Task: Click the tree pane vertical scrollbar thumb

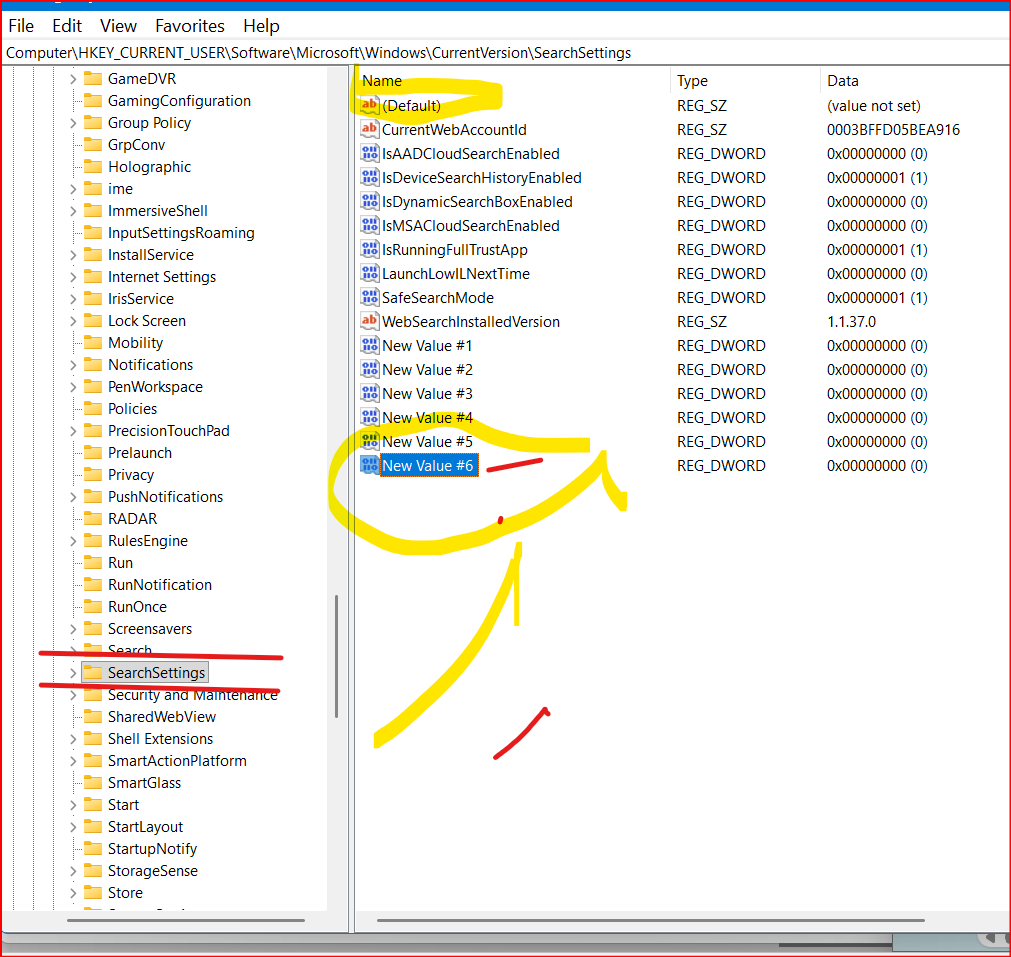Action: pos(336,656)
